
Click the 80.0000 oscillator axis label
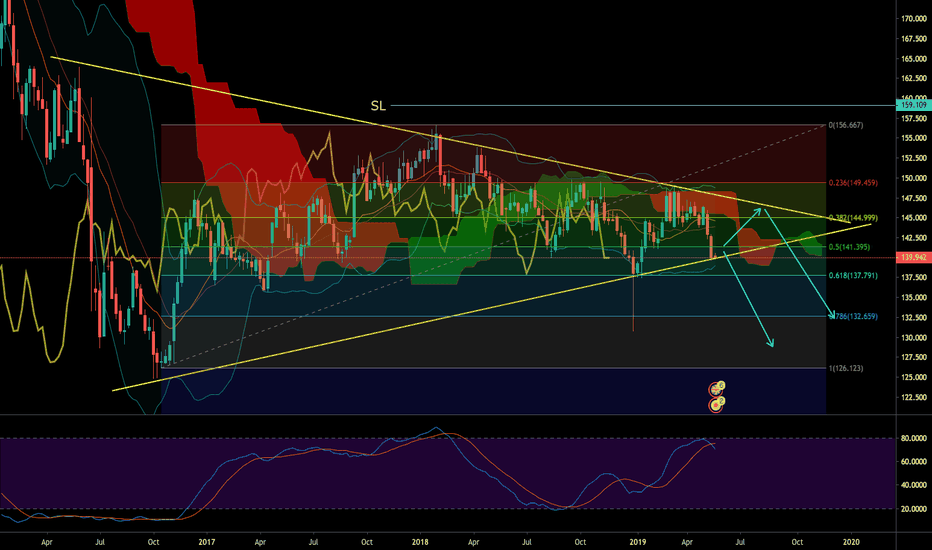tap(914, 438)
